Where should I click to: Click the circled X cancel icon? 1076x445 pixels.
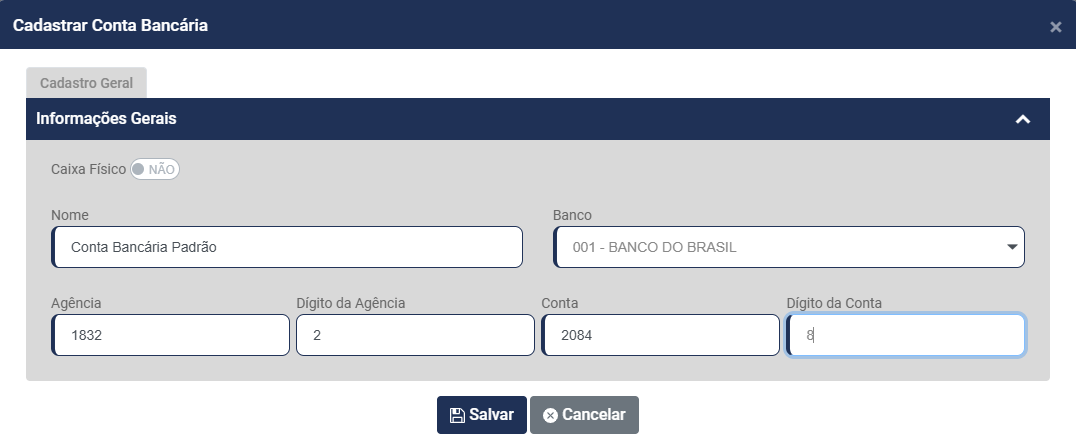click(550, 415)
